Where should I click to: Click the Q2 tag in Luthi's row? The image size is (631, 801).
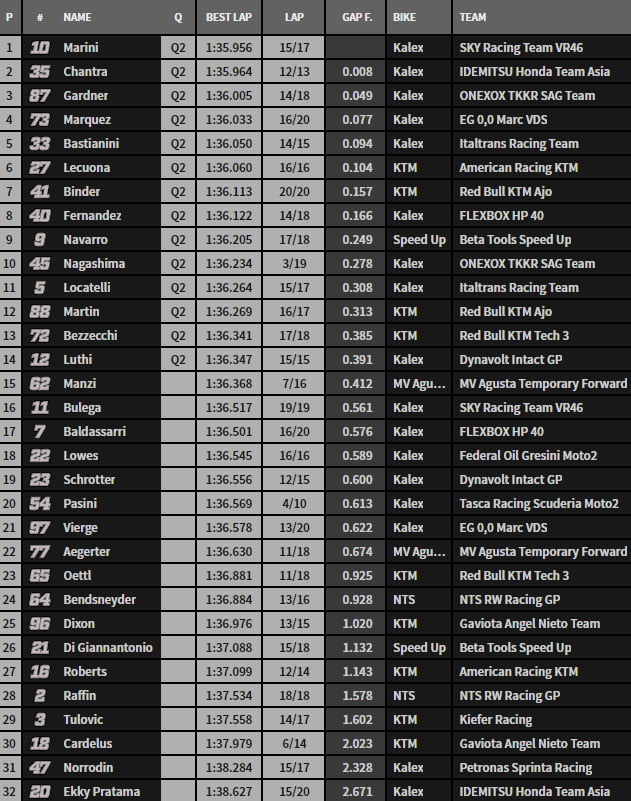pyautogui.click(x=178, y=359)
